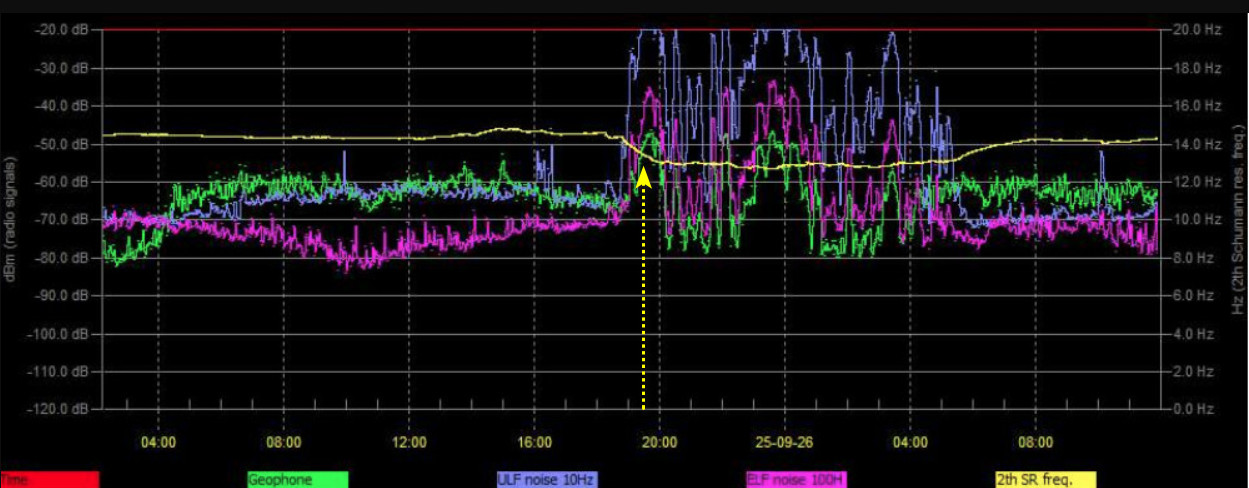The height and width of the screenshot is (488, 1249).
Task: Toggle the magenta ELF noise legend entry
Action: tap(796, 480)
